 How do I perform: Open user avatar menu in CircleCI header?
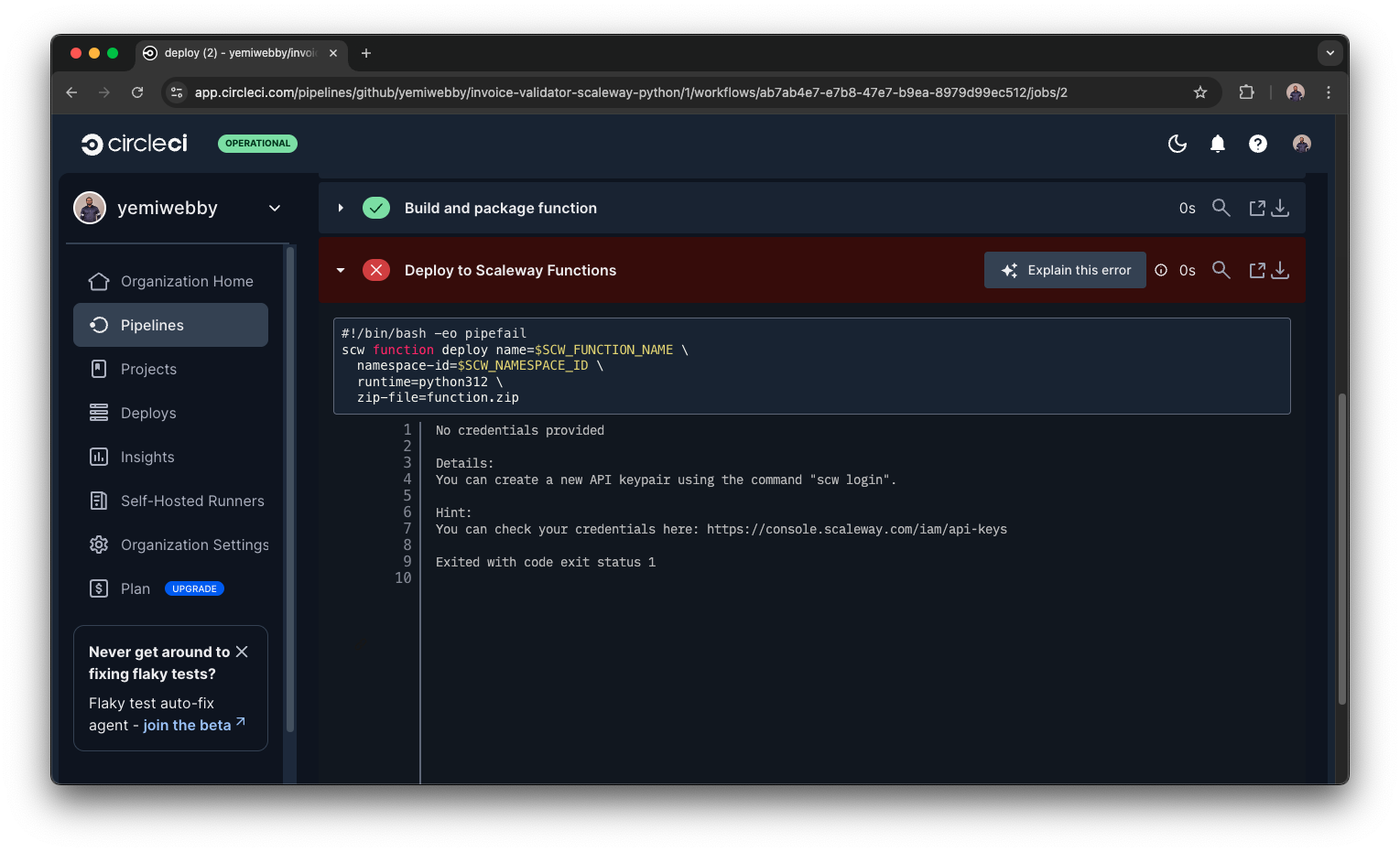pyautogui.click(x=1302, y=144)
